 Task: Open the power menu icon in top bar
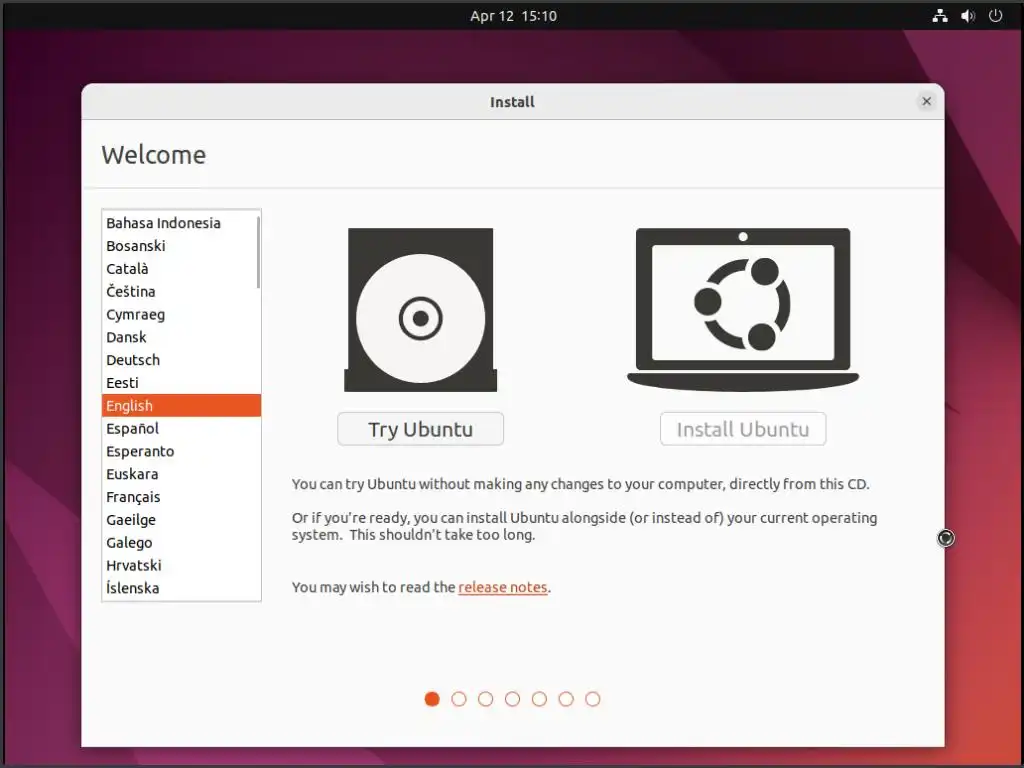(x=995, y=16)
